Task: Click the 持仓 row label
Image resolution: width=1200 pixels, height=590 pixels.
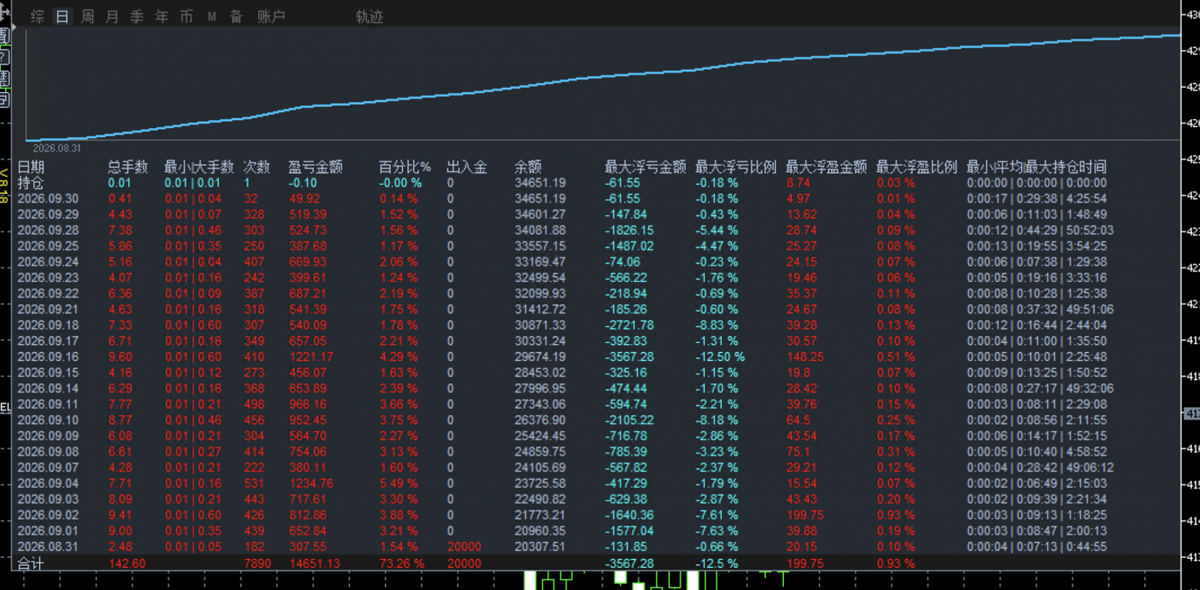Action: pos(31,183)
